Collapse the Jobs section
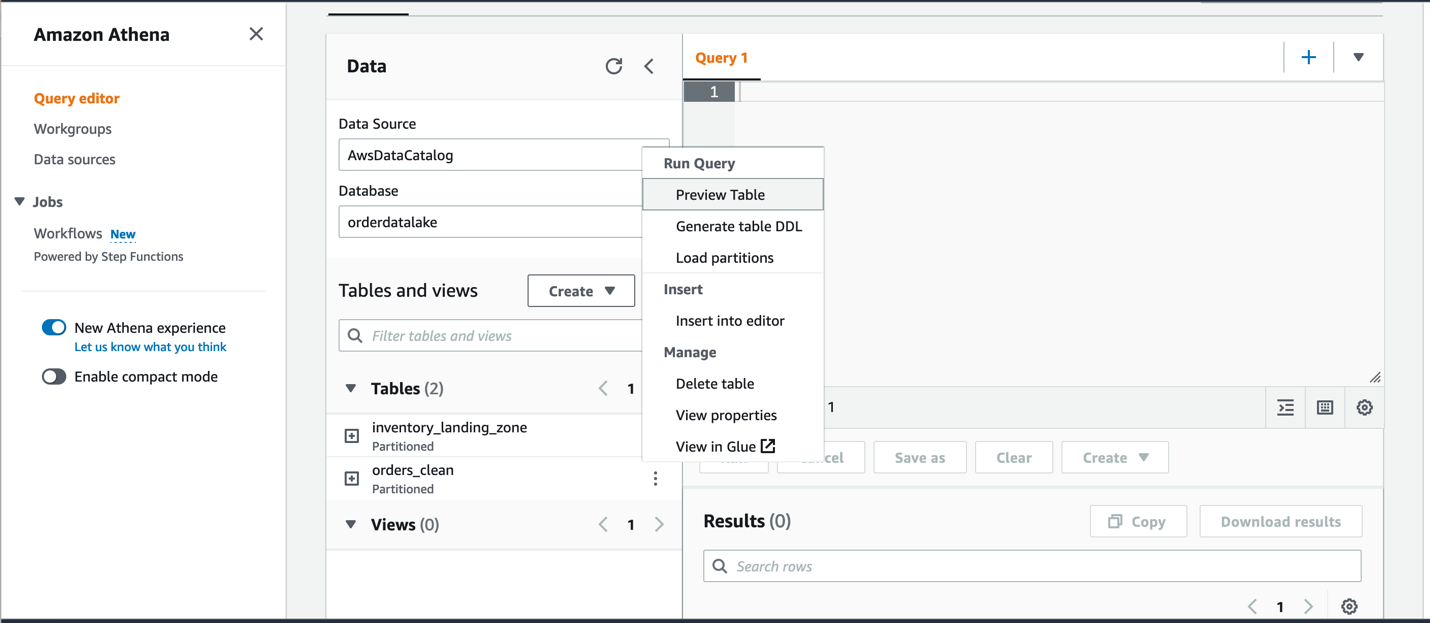 tap(19, 202)
